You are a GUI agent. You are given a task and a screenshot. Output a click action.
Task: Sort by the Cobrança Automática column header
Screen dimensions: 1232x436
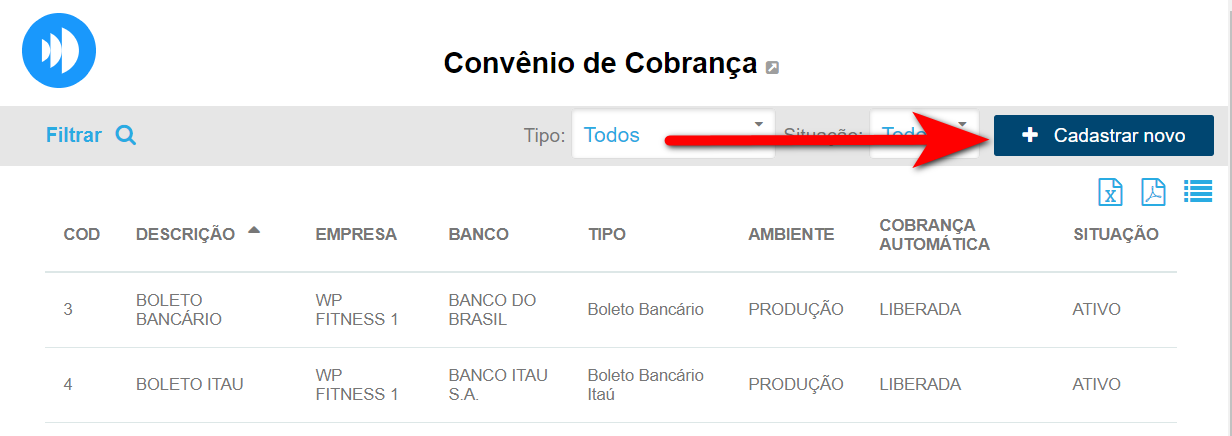(x=934, y=234)
